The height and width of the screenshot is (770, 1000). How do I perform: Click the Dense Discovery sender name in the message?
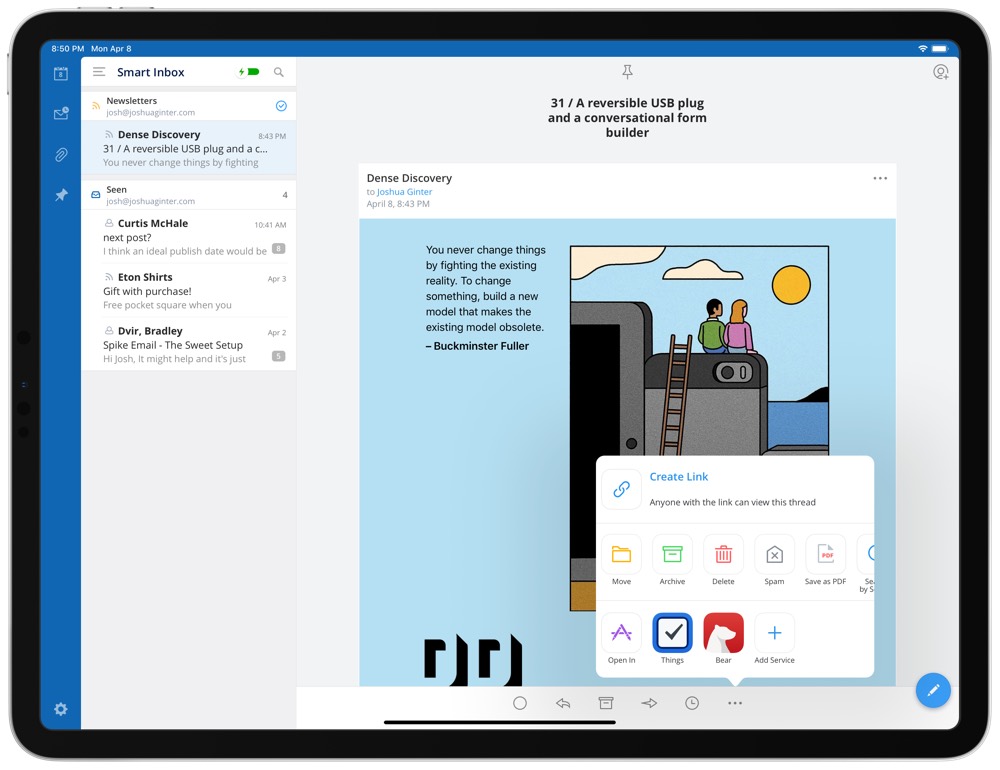click(x=409, y=178)
